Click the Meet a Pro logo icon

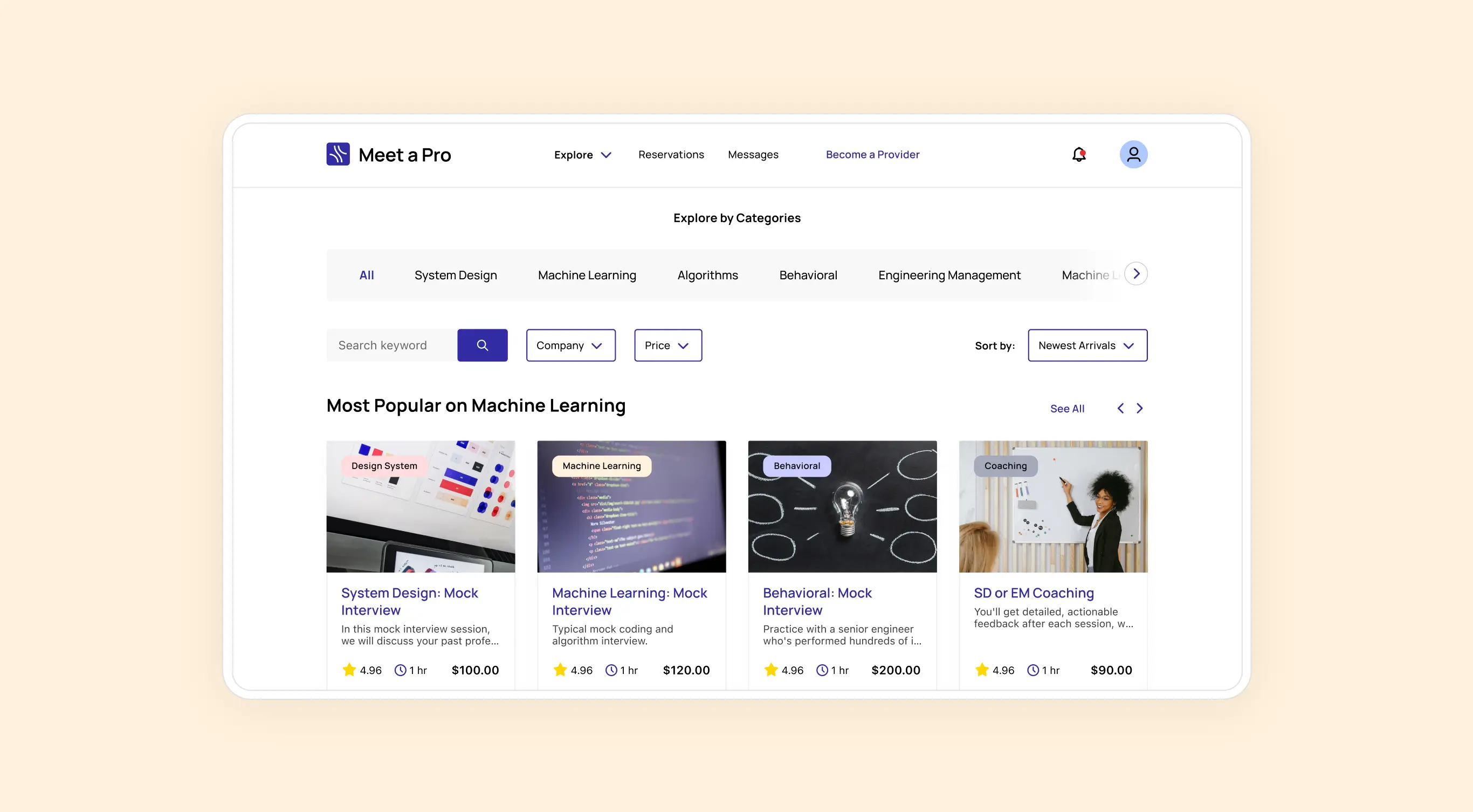pos(338,154)
